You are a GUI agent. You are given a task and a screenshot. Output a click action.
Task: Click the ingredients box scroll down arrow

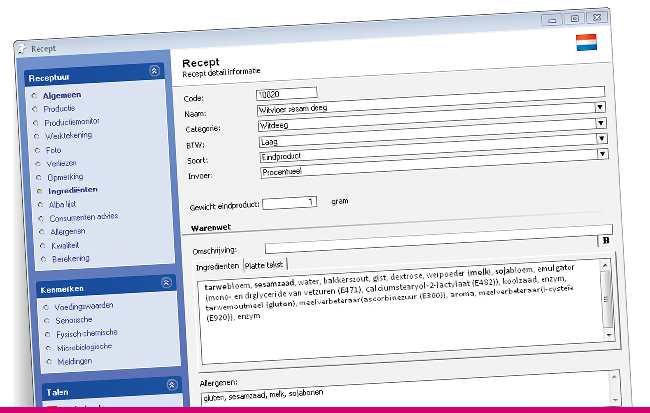tap(609, 335)
